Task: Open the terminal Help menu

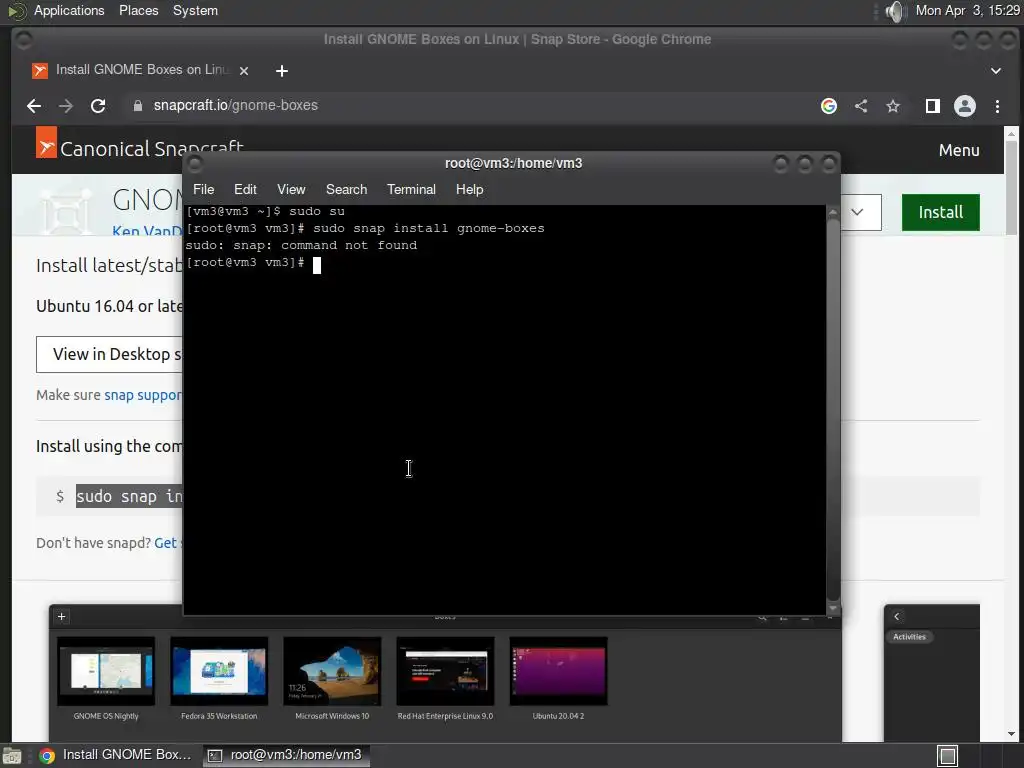Action: 470,189
